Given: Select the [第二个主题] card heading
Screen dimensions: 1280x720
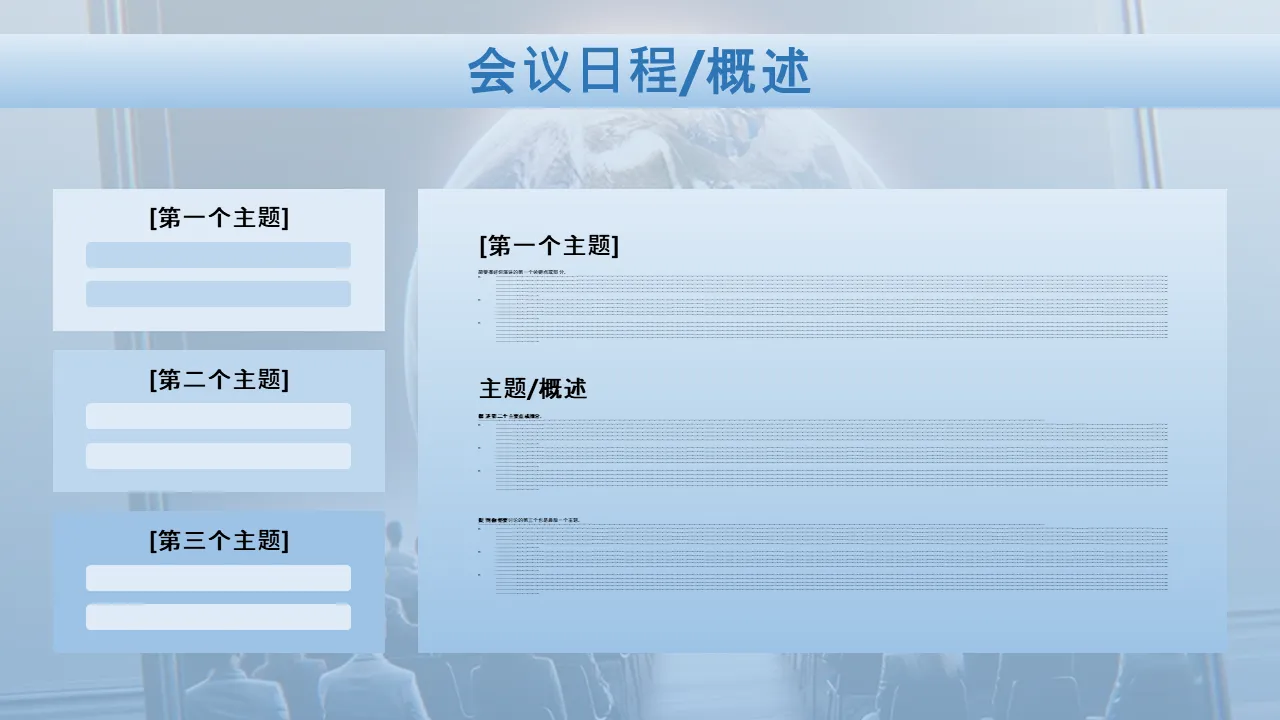Looking at the screenshot, I should coord(218,380).
